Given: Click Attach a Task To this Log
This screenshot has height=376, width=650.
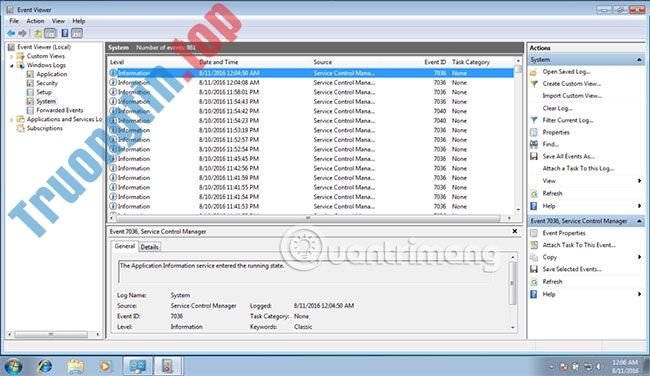Looking at the screenshot, I should tap(578, 169).
